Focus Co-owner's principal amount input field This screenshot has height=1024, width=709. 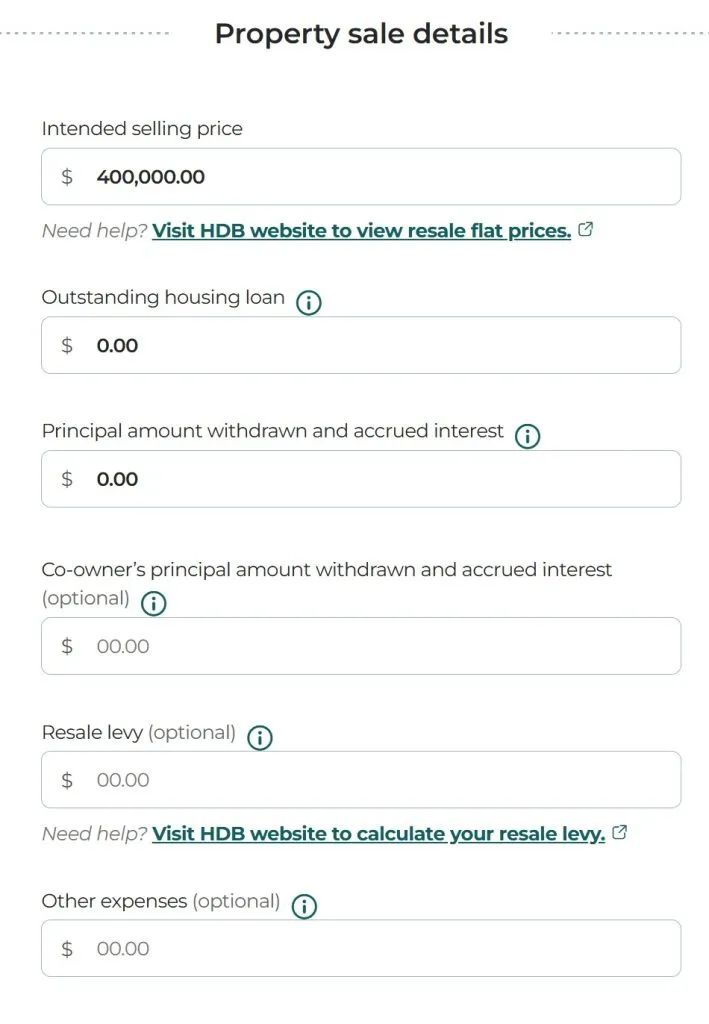click(x=361, y=646)
